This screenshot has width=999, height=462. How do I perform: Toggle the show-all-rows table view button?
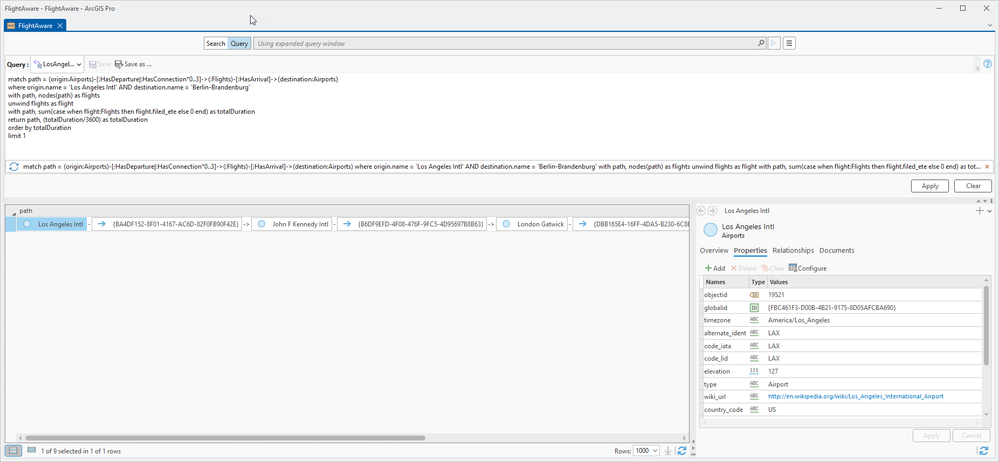coord(13,451)
